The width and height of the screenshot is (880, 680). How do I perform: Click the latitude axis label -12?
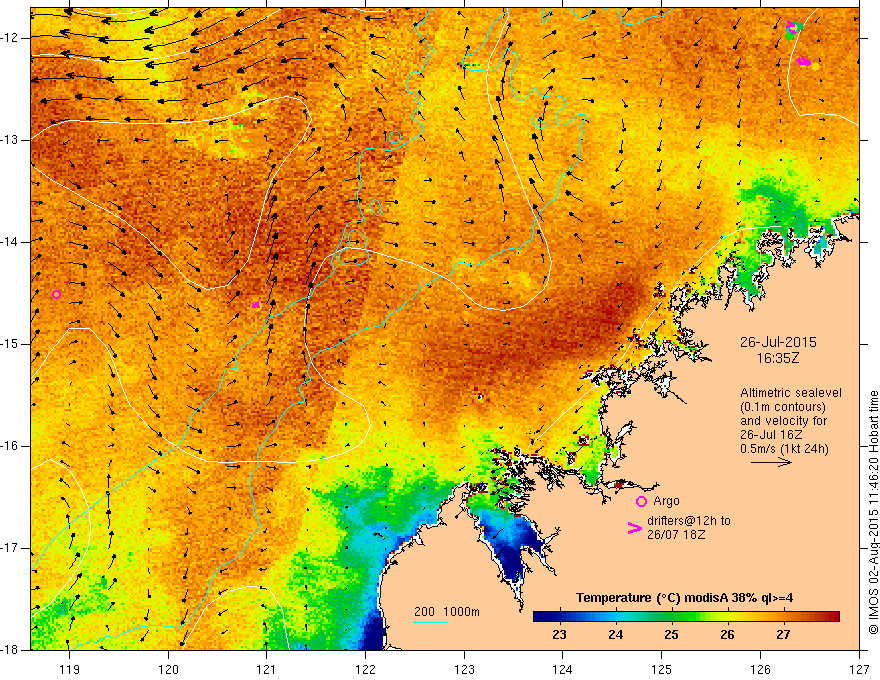point(11,38)
